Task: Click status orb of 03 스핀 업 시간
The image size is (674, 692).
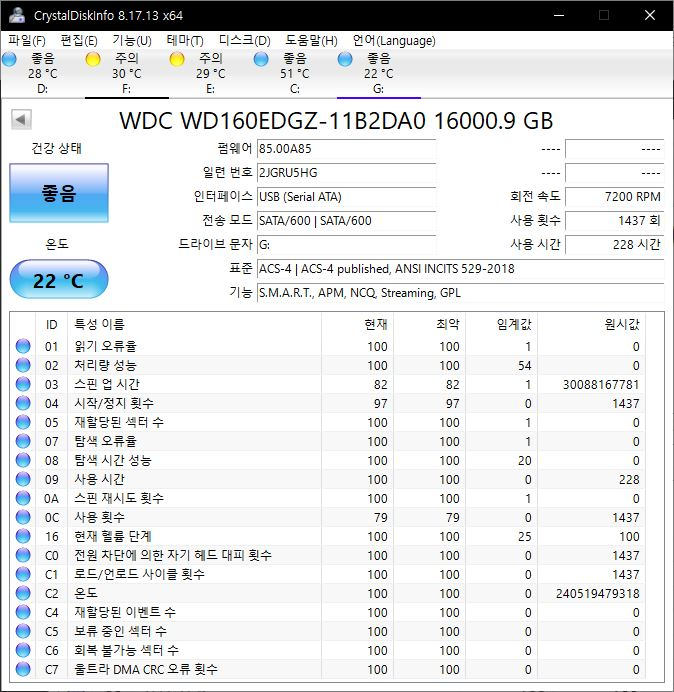Action: [23, 384]
